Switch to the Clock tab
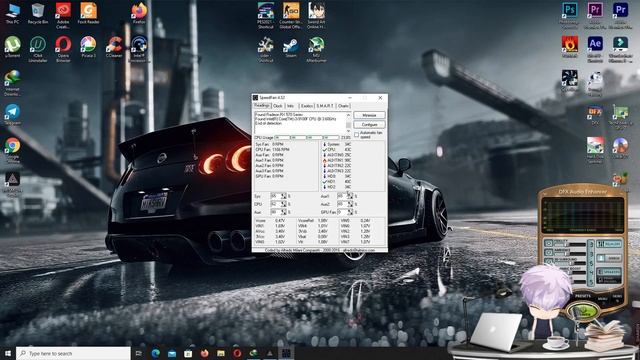The height and width of the screenshot is (360, 640). click(x=278, y=106)
